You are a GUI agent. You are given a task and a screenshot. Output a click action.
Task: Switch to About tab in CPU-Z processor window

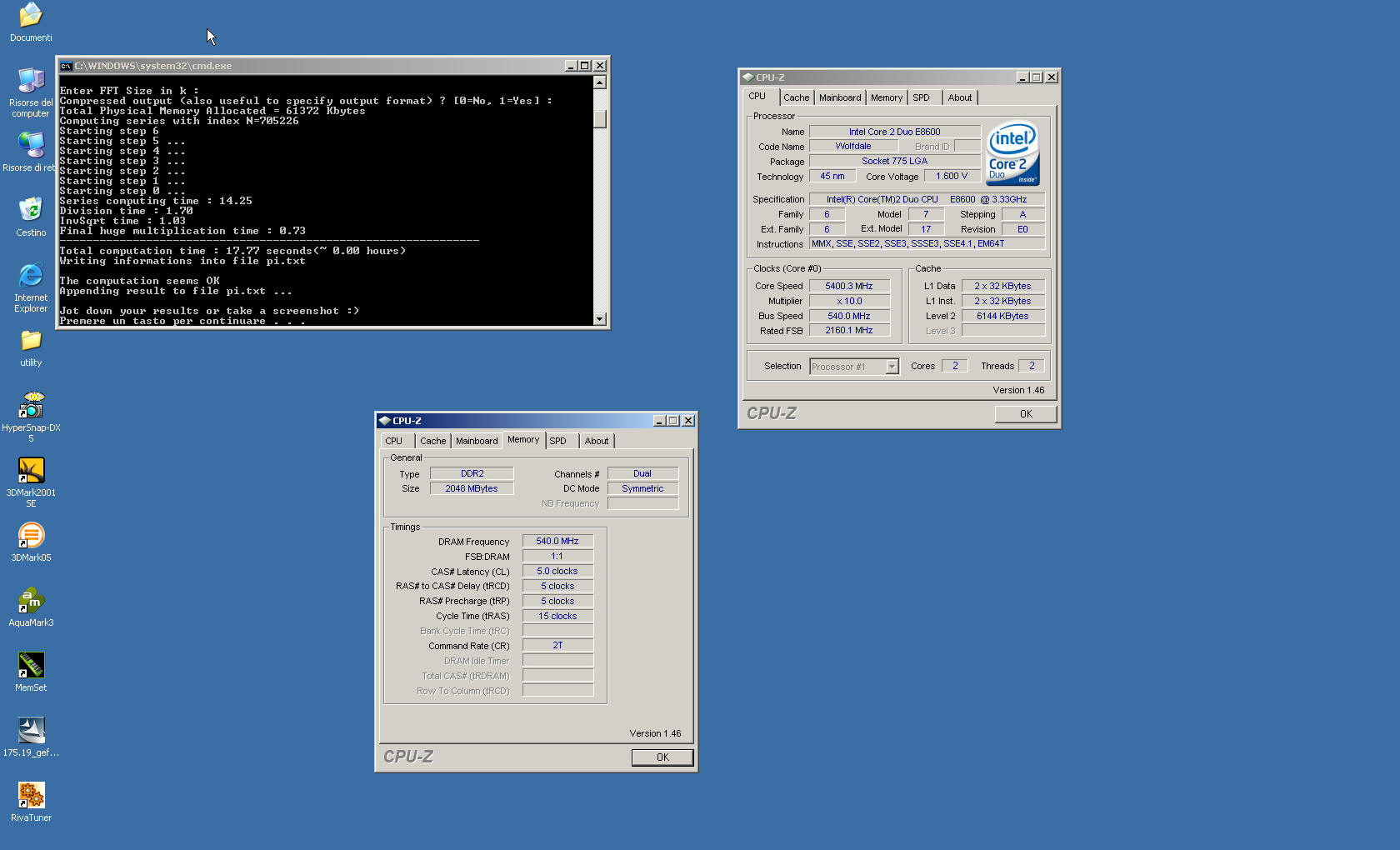(960, 97)
